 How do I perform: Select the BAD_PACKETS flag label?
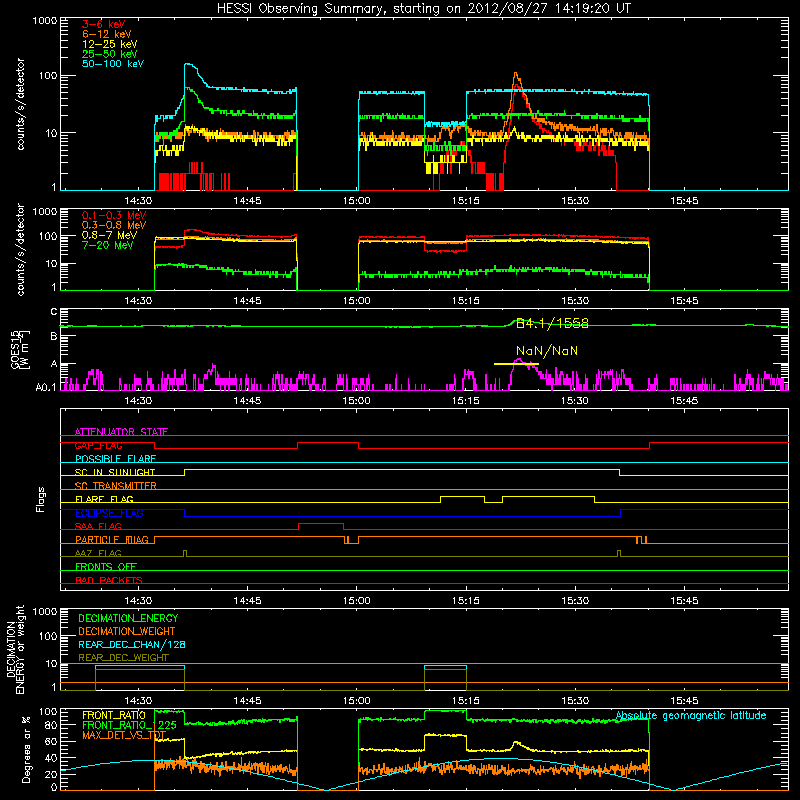click(x=109, y=580)
